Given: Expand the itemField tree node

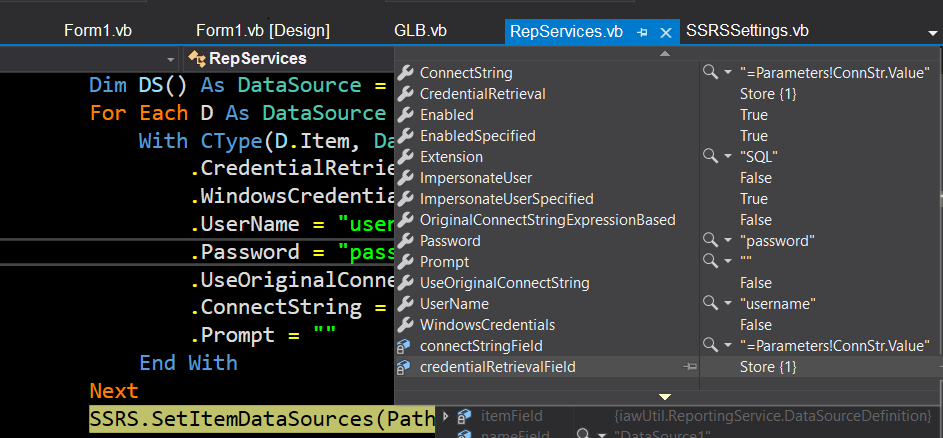Looking at the screenshot, I should pyautogui.click(x=444, y=415).
